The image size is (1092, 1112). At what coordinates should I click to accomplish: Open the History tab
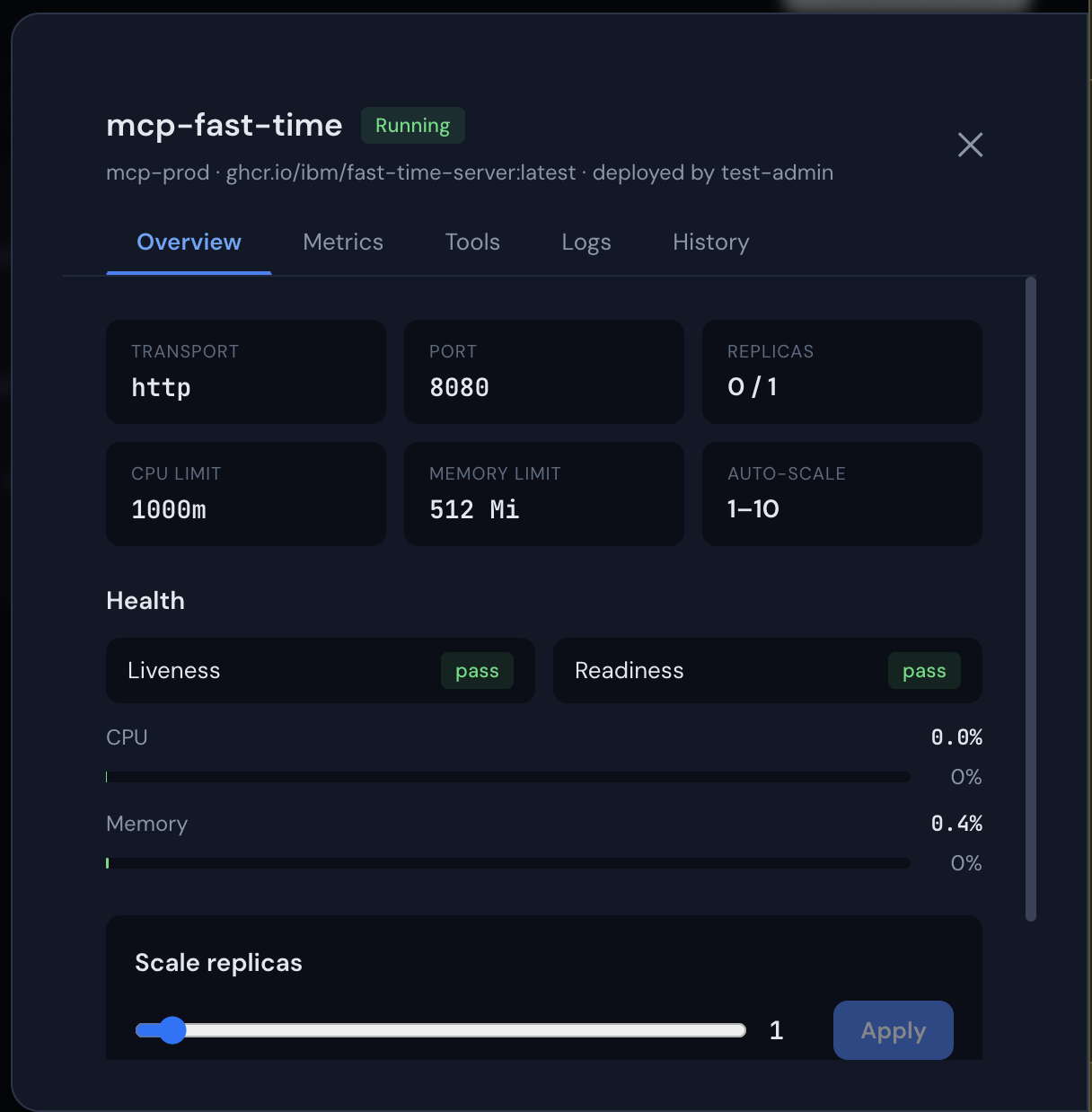[x=710, y=243]
